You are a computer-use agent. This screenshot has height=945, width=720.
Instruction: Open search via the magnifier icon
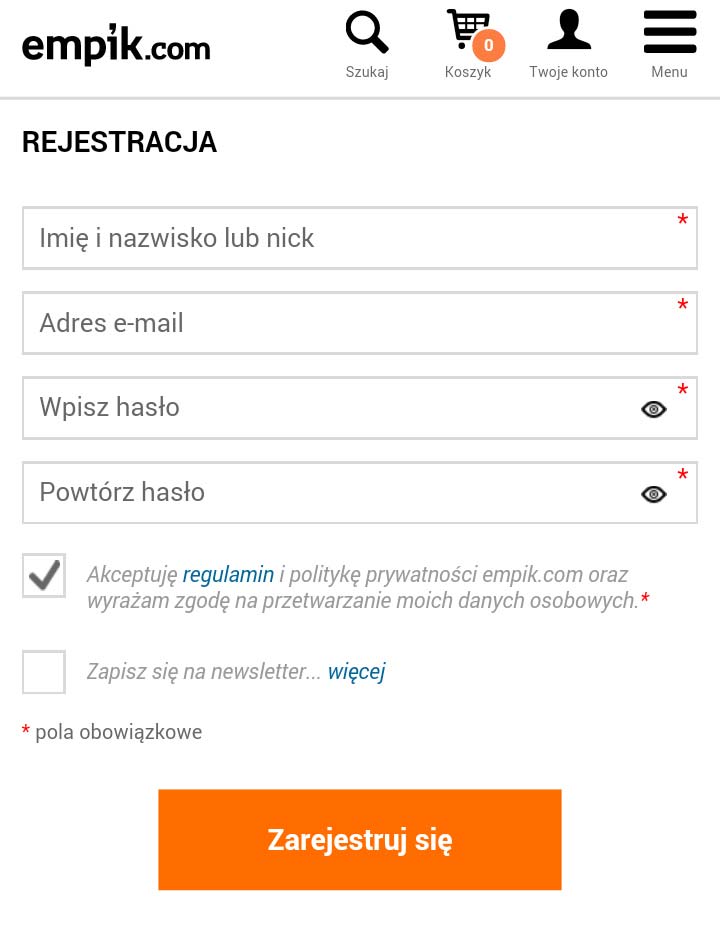(367, 33)
